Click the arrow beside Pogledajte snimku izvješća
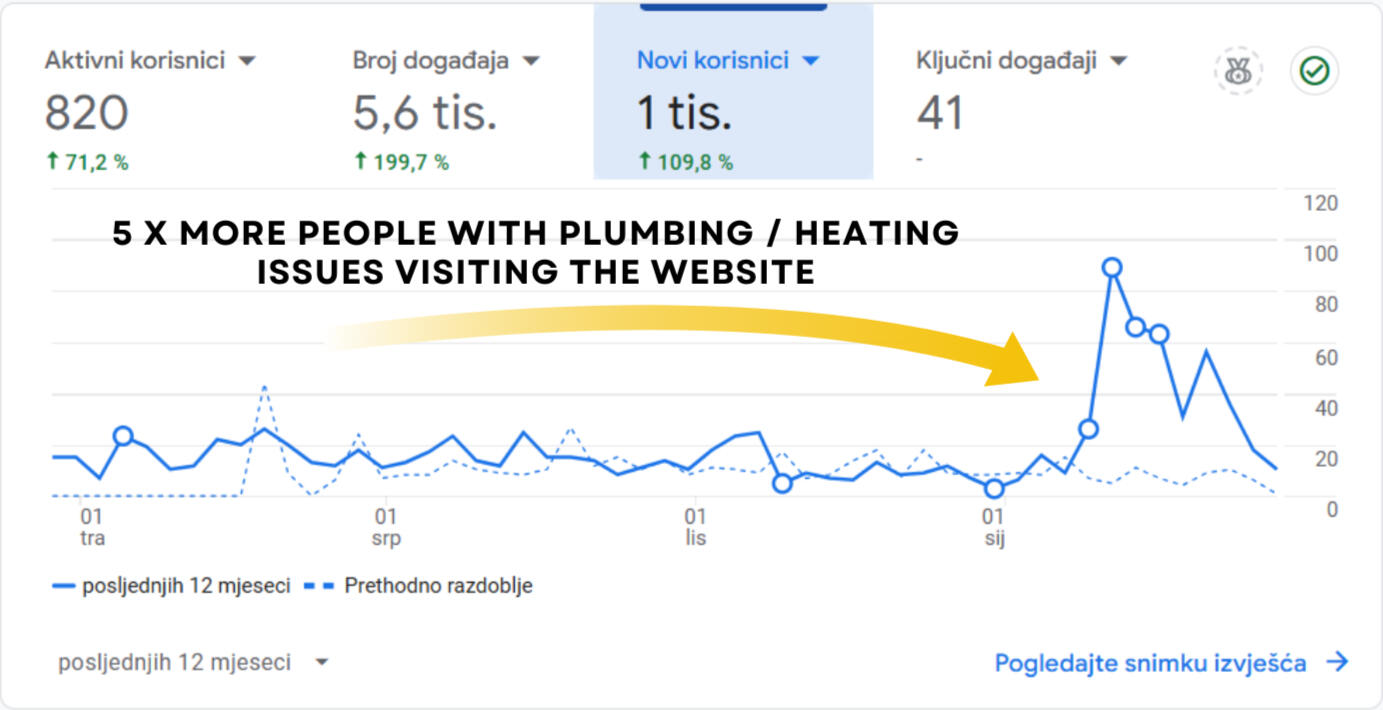Viewport: 1383px width, 710px height. pos(1337,661)
